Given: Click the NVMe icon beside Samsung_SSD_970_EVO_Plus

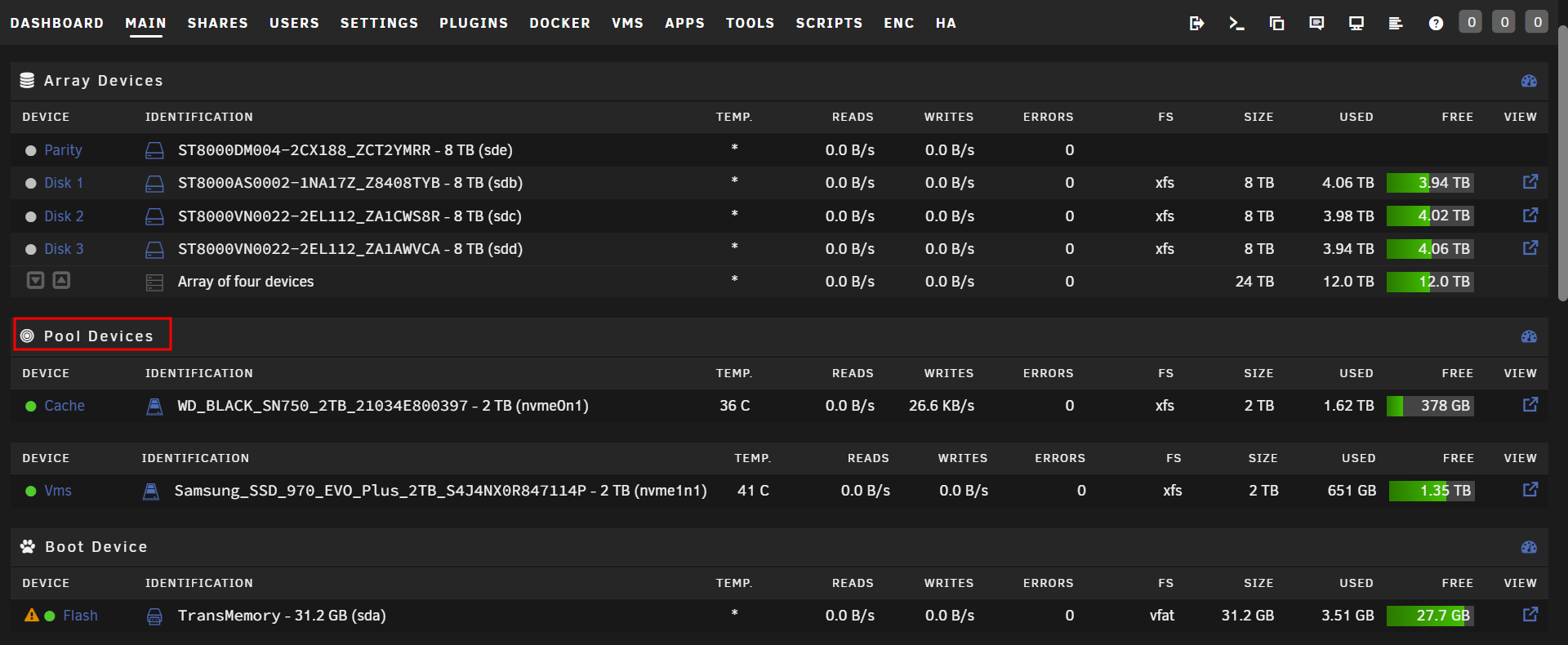Looking at the screenshot, I should (151, 491).
